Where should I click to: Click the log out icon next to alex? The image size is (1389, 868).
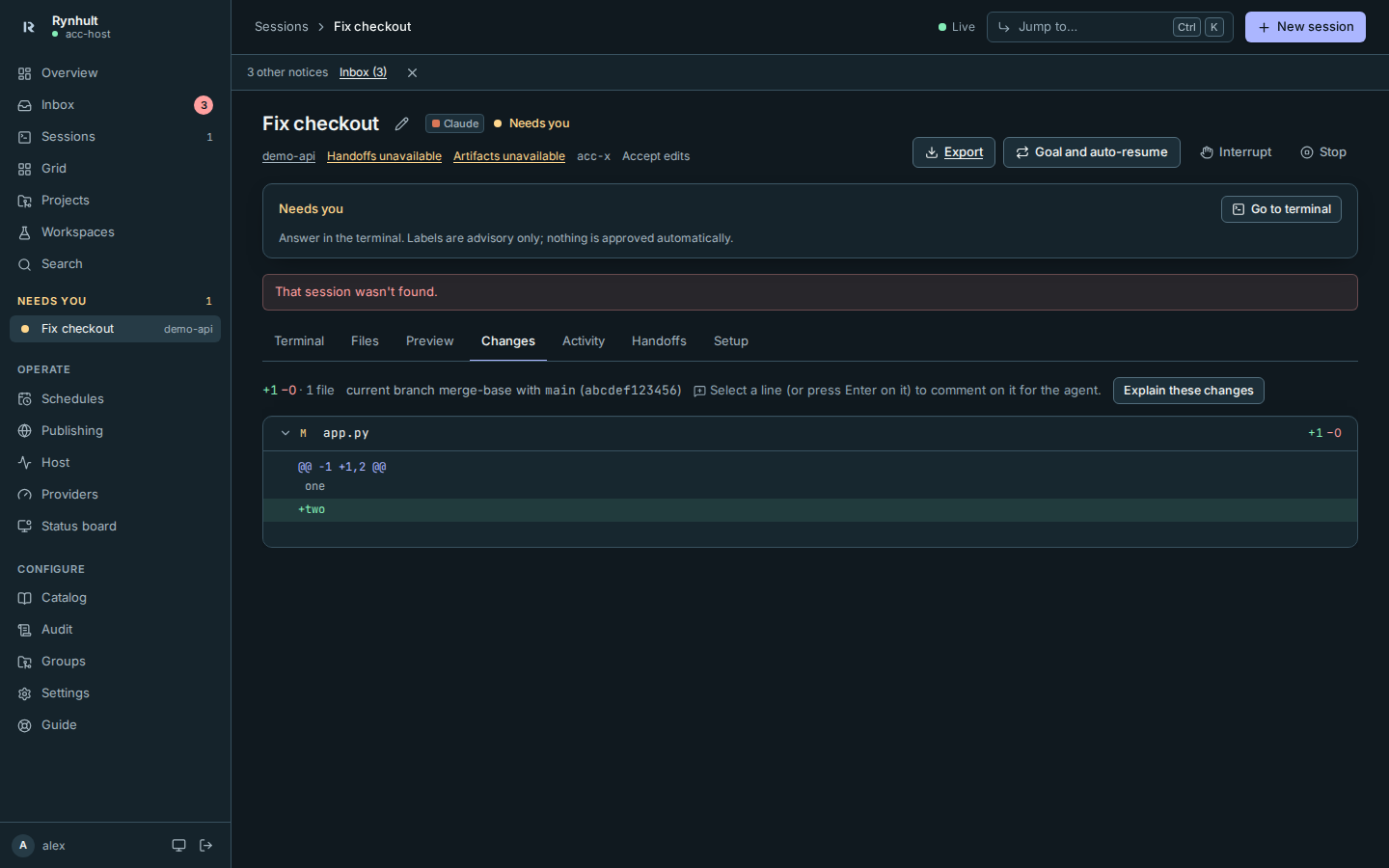(x=206, y=846)
